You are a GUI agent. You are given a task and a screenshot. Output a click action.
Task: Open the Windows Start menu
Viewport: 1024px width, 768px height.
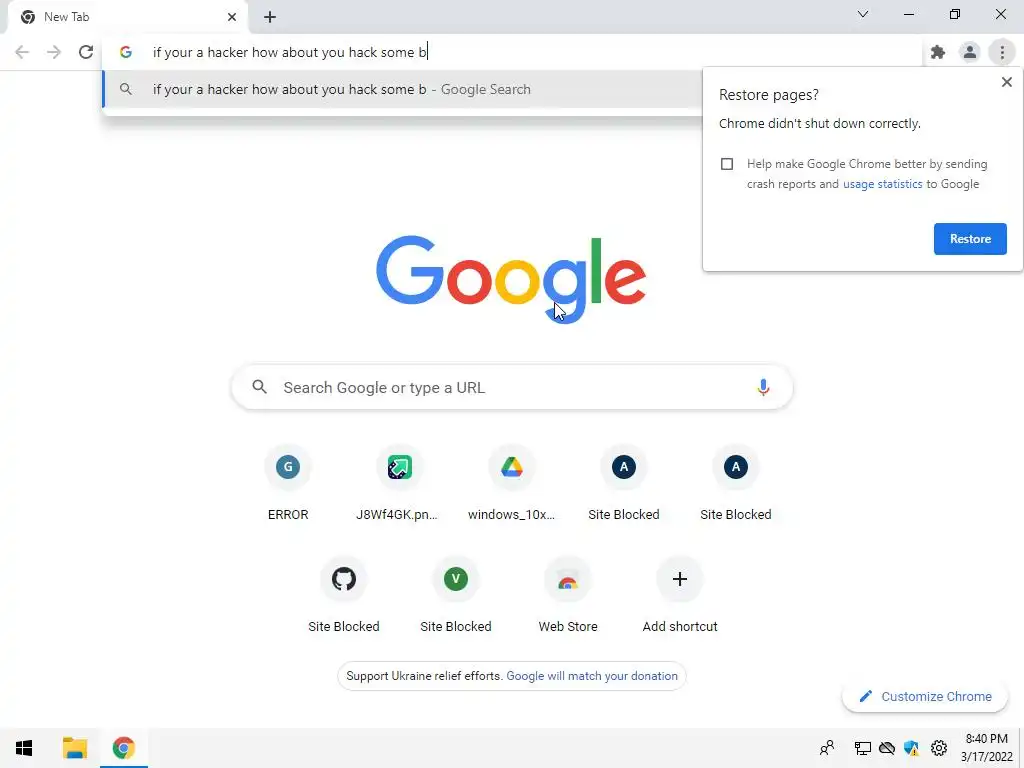24,748
